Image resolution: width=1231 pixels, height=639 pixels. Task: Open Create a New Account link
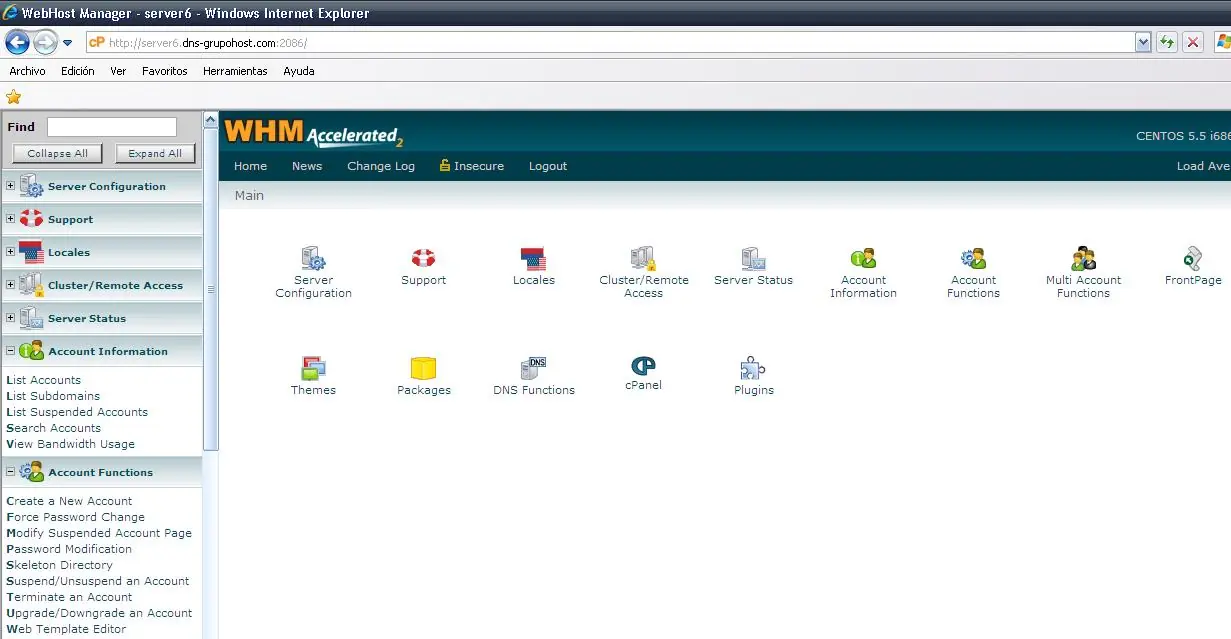(69, 501)
